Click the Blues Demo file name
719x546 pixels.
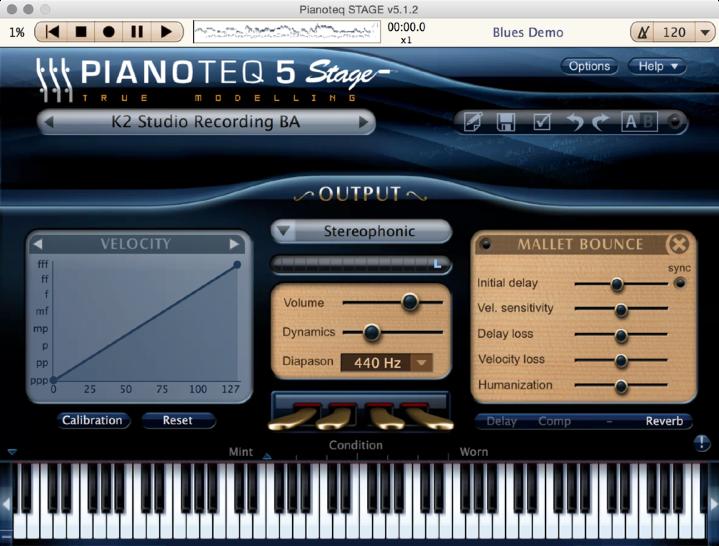pos(528,33)
